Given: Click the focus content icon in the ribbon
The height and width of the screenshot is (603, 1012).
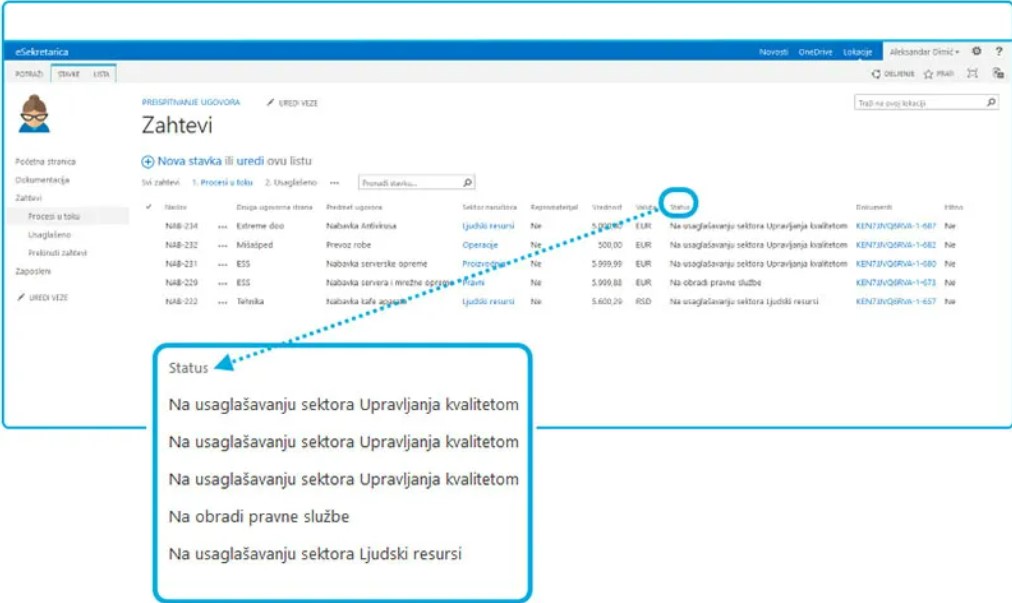Looking at the screenshot, I should coord(973,73).
